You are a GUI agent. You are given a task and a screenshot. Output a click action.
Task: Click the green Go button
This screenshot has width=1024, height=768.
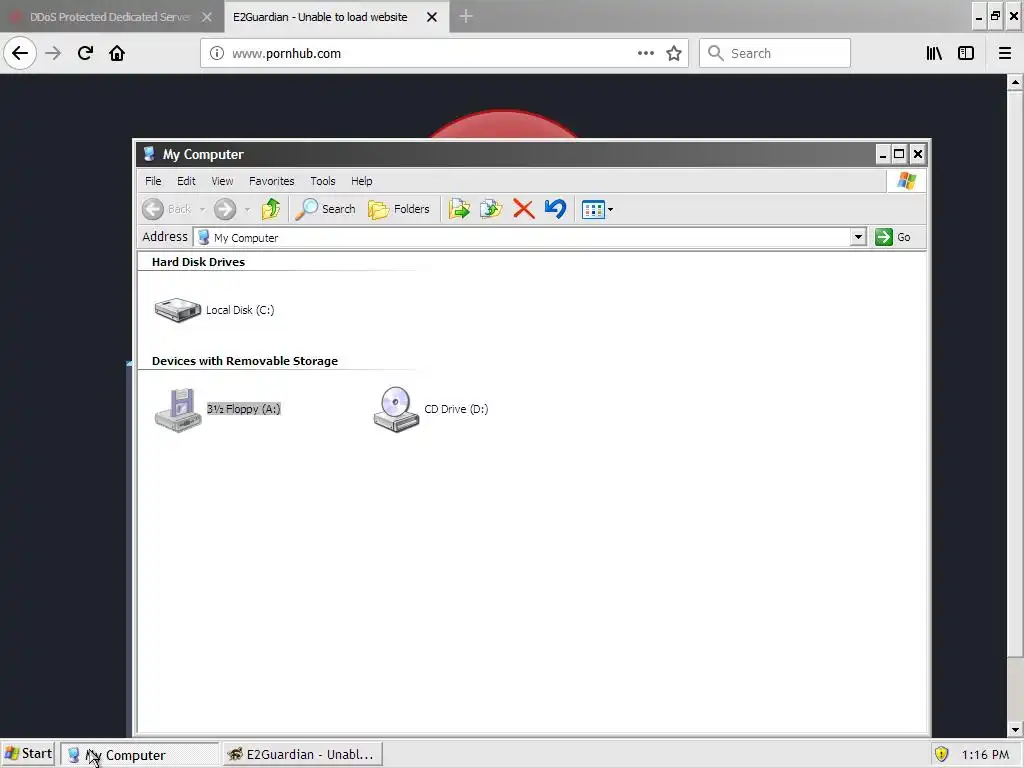(893, 237)
